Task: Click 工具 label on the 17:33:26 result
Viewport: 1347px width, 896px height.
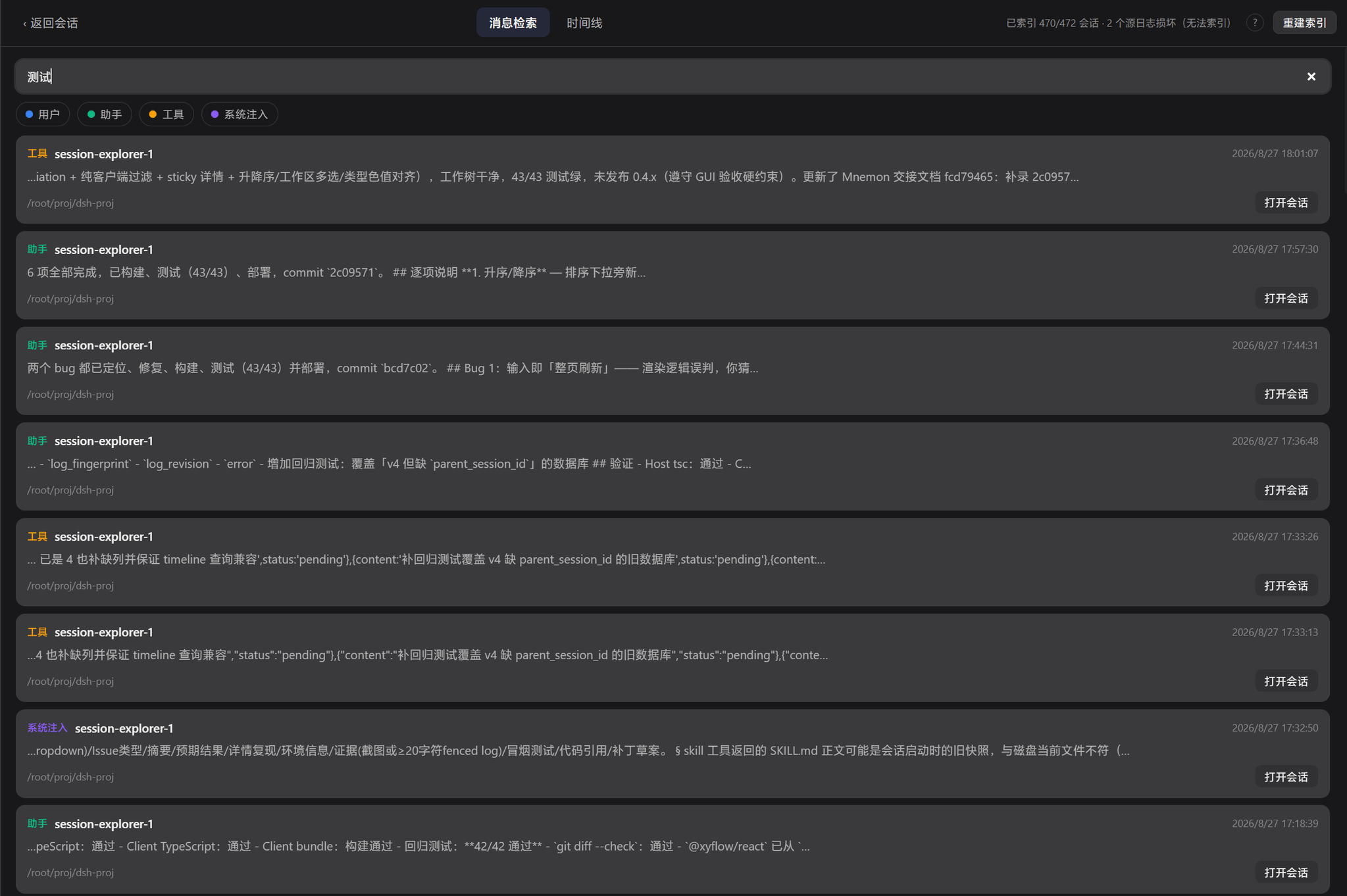Action: coord(37,537)
